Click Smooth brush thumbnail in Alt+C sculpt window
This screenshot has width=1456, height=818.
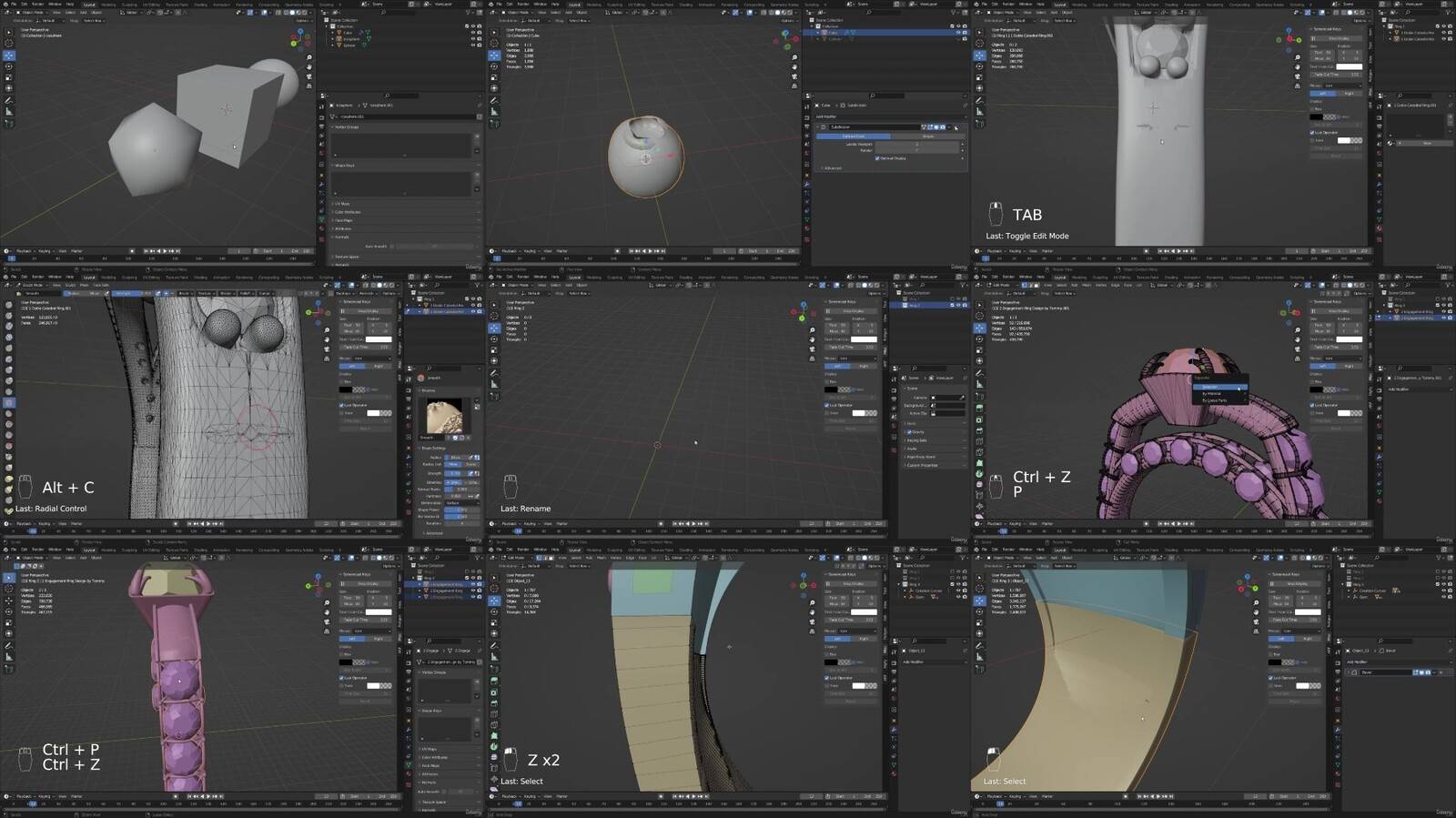point(445,416)
